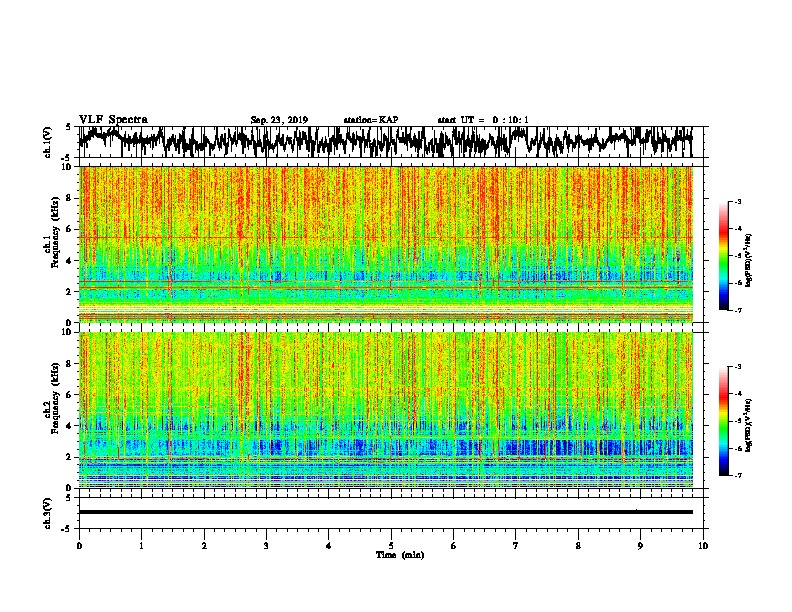792x612 pixels.
Task: Click the "Time (min)" axis label
Action: coord(400,555)
